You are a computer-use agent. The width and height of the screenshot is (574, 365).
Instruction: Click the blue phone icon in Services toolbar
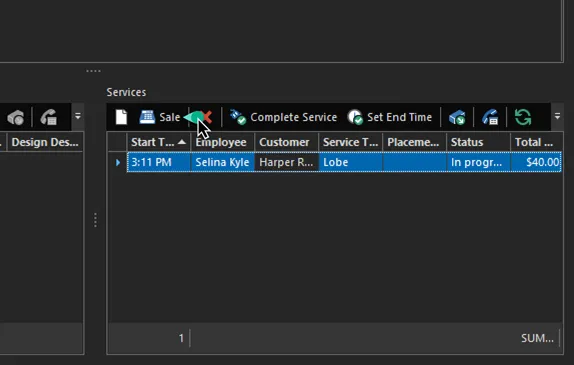[490, 118]
